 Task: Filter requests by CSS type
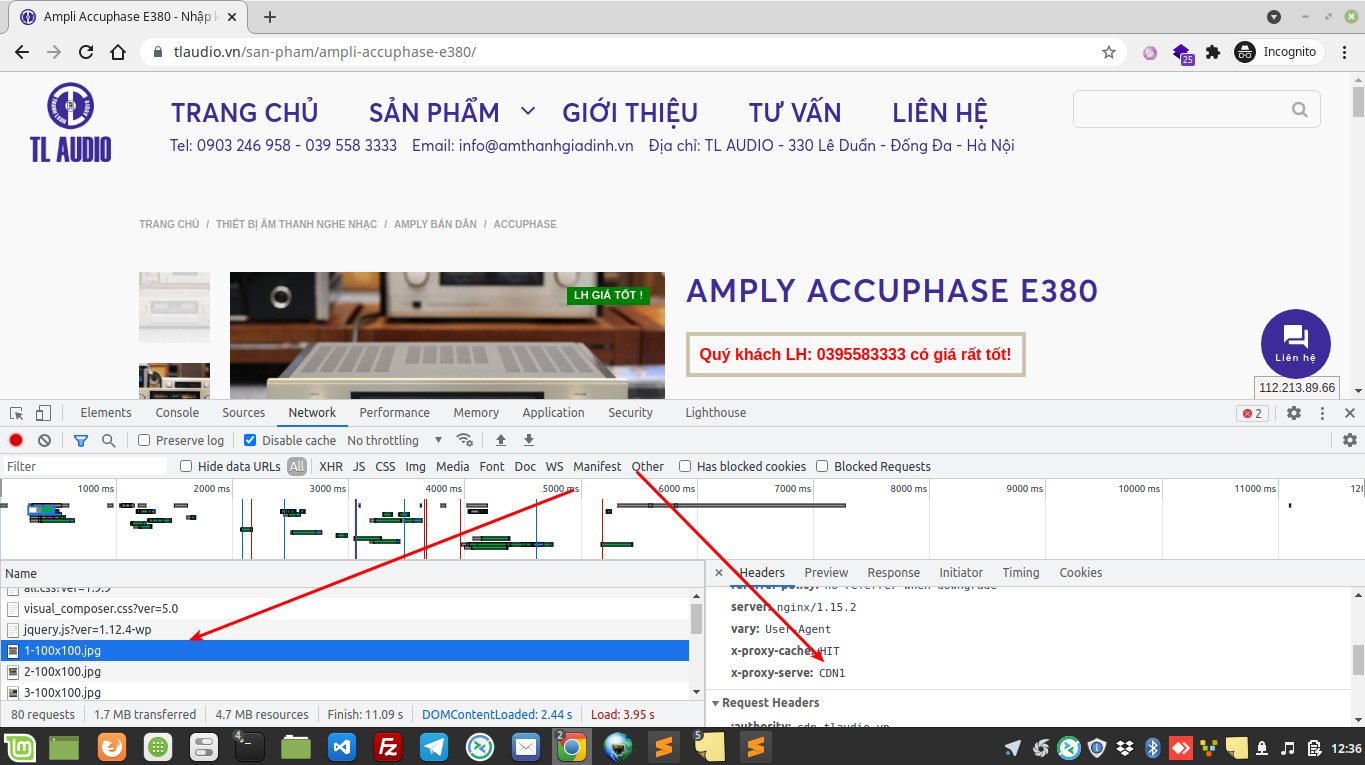click(385, 466)
